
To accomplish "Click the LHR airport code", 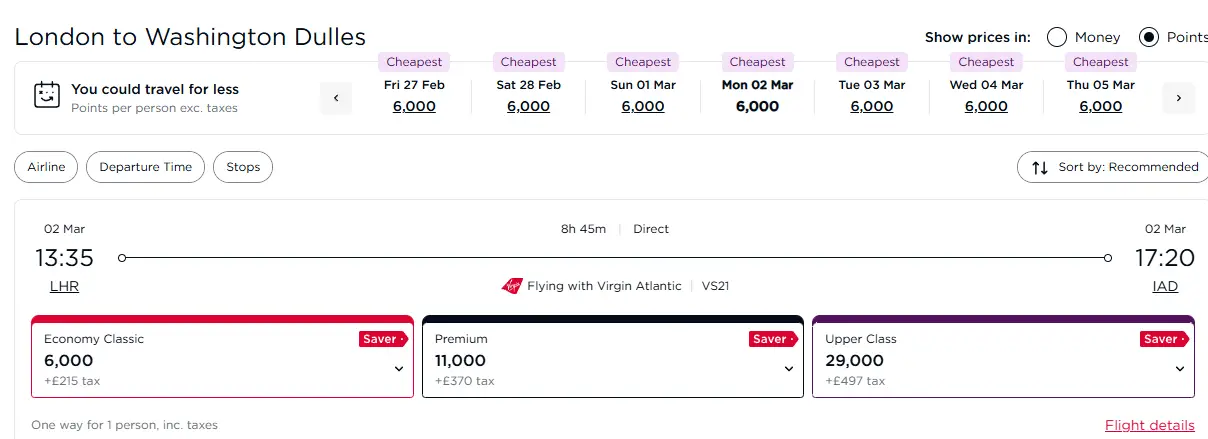I will click(x=64, y=286).
